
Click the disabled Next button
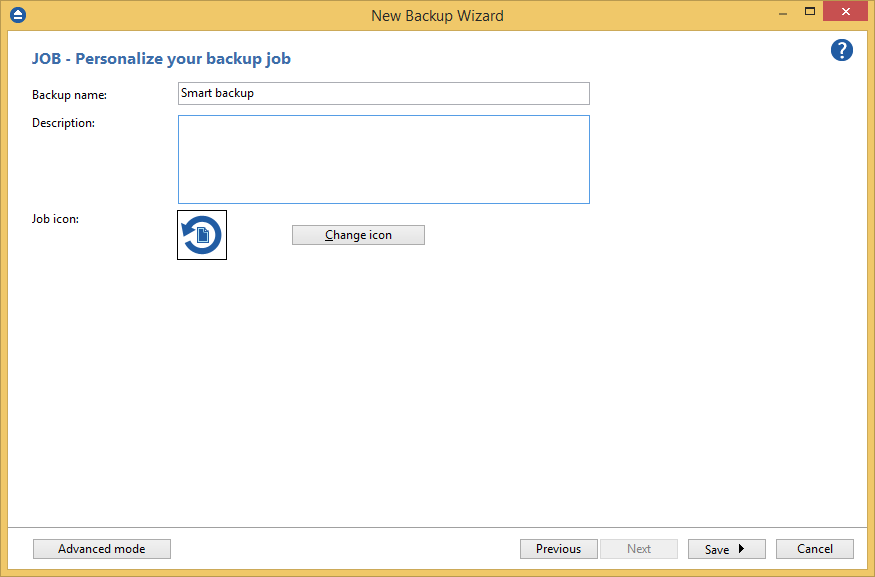[639, 548]
